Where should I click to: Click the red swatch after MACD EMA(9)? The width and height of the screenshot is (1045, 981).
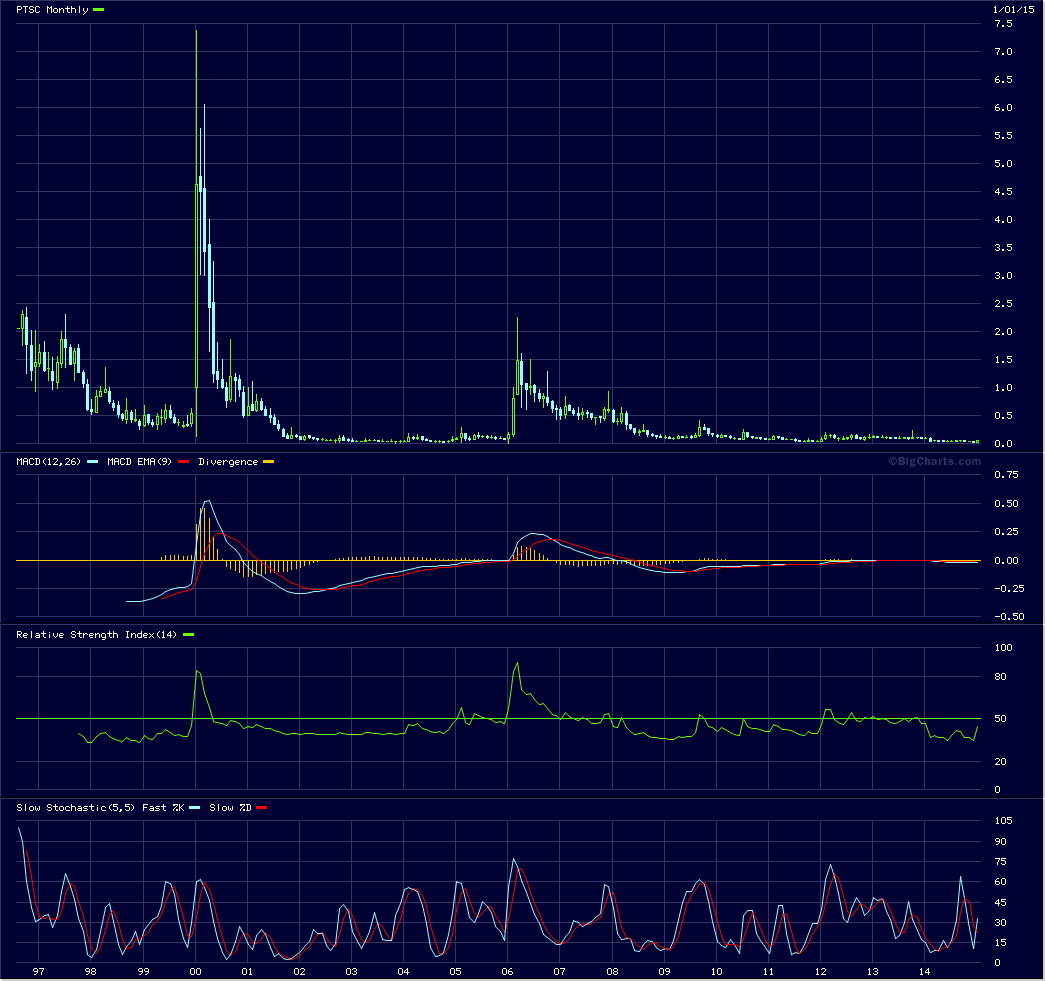pos(184,461)
